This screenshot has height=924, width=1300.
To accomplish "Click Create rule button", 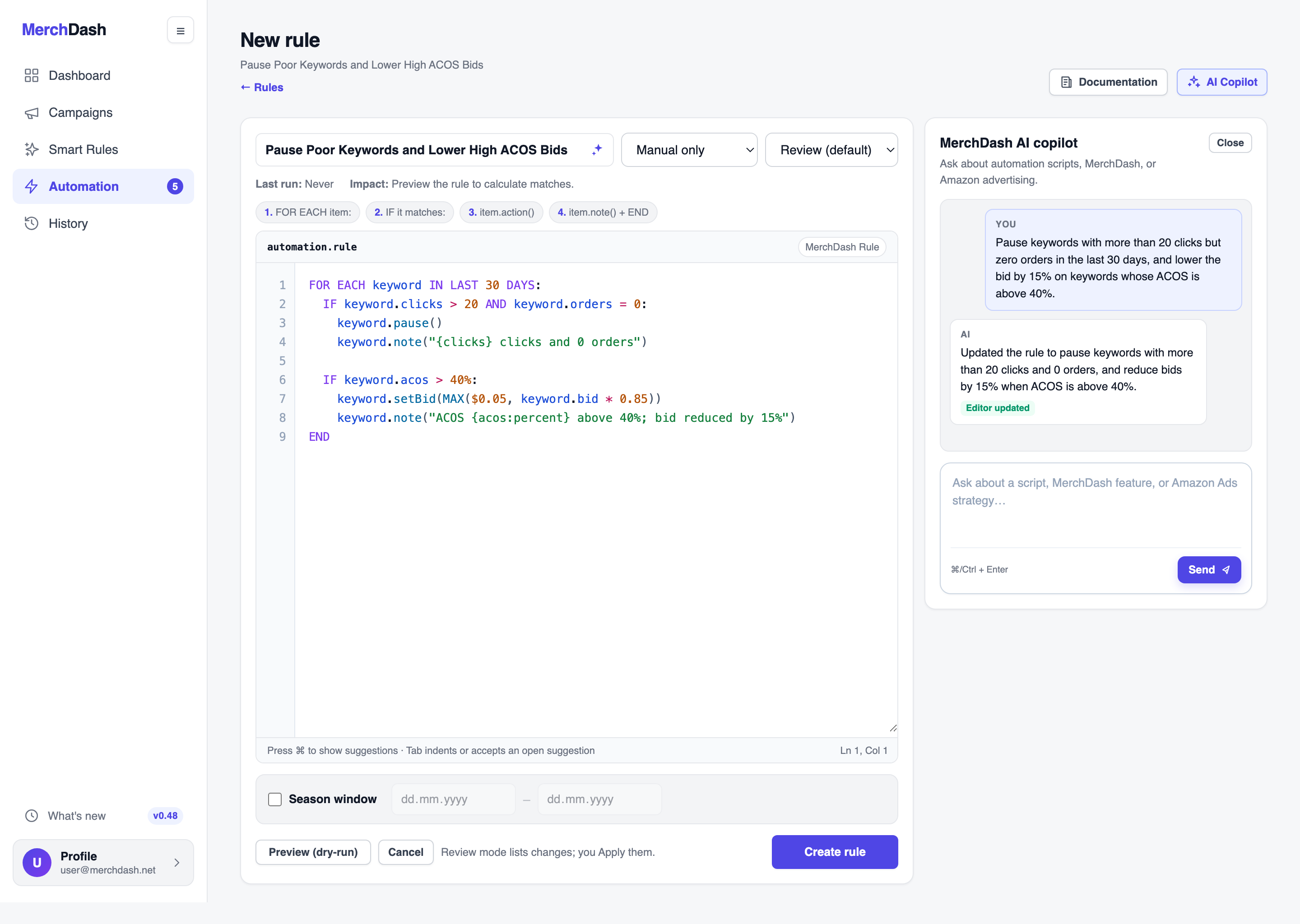I will click(x=835, y=852).
